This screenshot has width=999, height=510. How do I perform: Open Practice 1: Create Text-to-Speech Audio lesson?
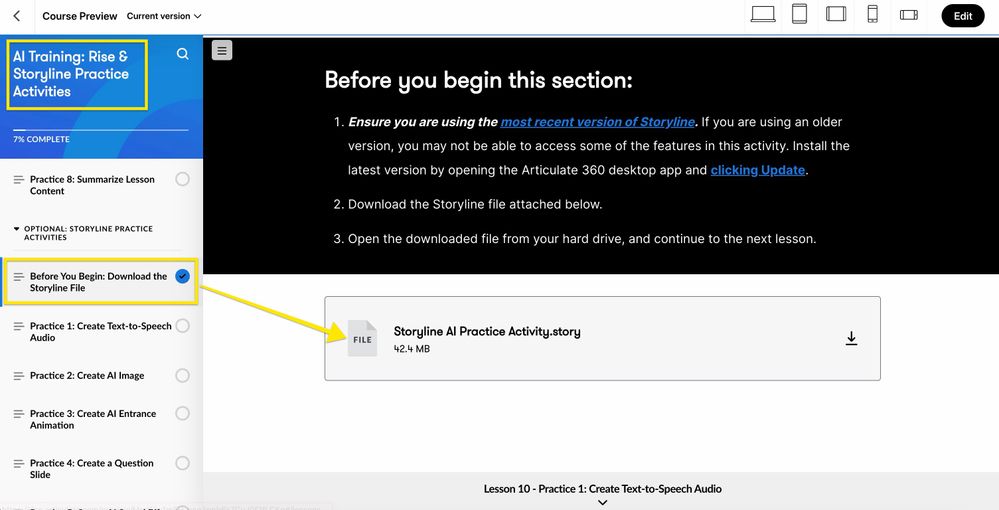[101, 332]
